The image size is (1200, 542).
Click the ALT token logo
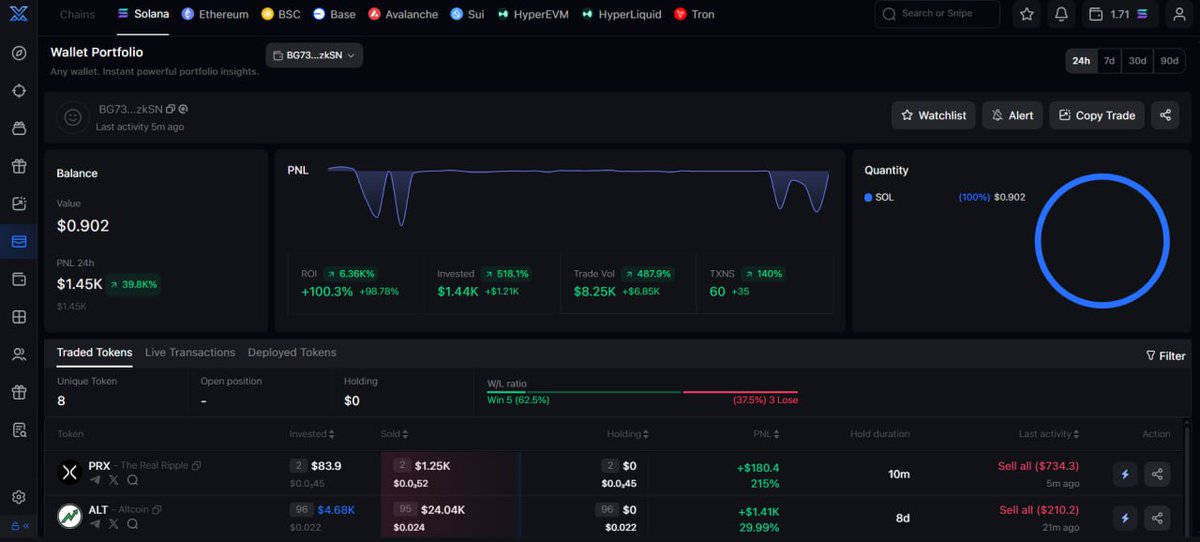(x=69, y=517)
